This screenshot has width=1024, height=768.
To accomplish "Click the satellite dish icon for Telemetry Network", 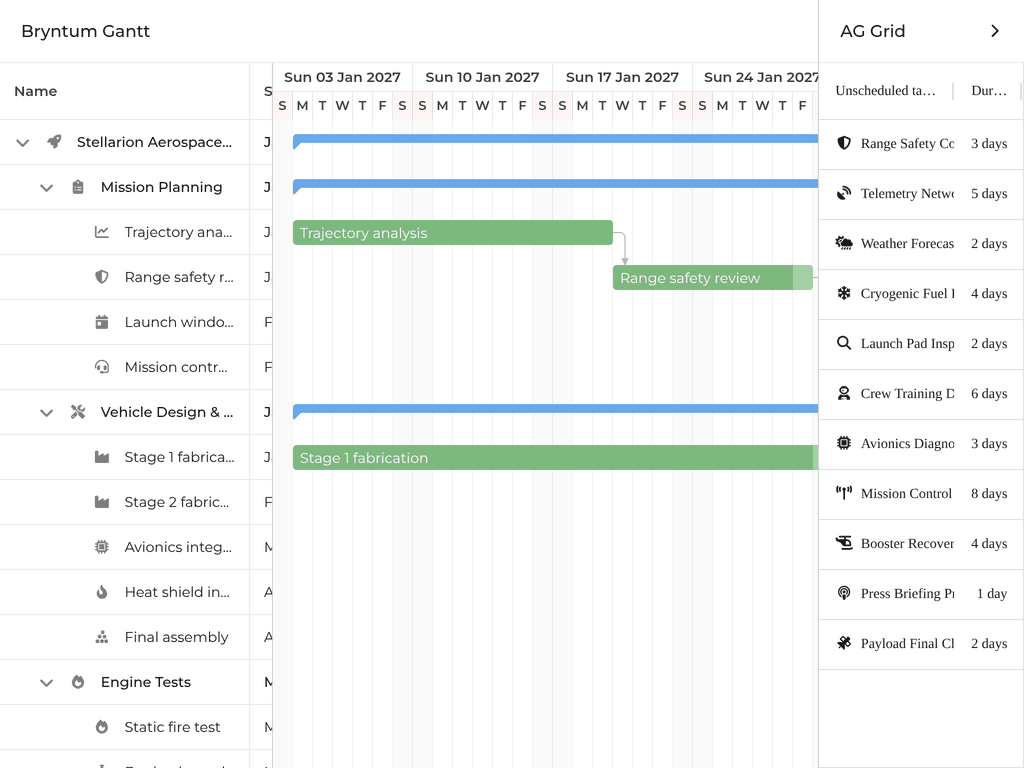I will click(x=844, y=193).
